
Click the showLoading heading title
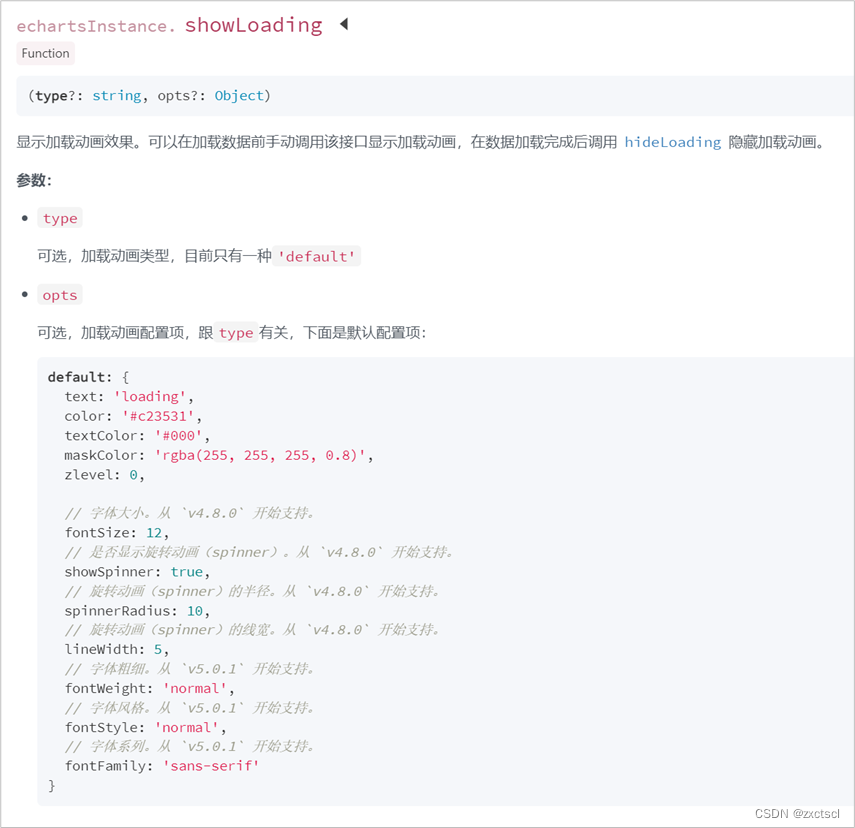click(x=254, y=26)
